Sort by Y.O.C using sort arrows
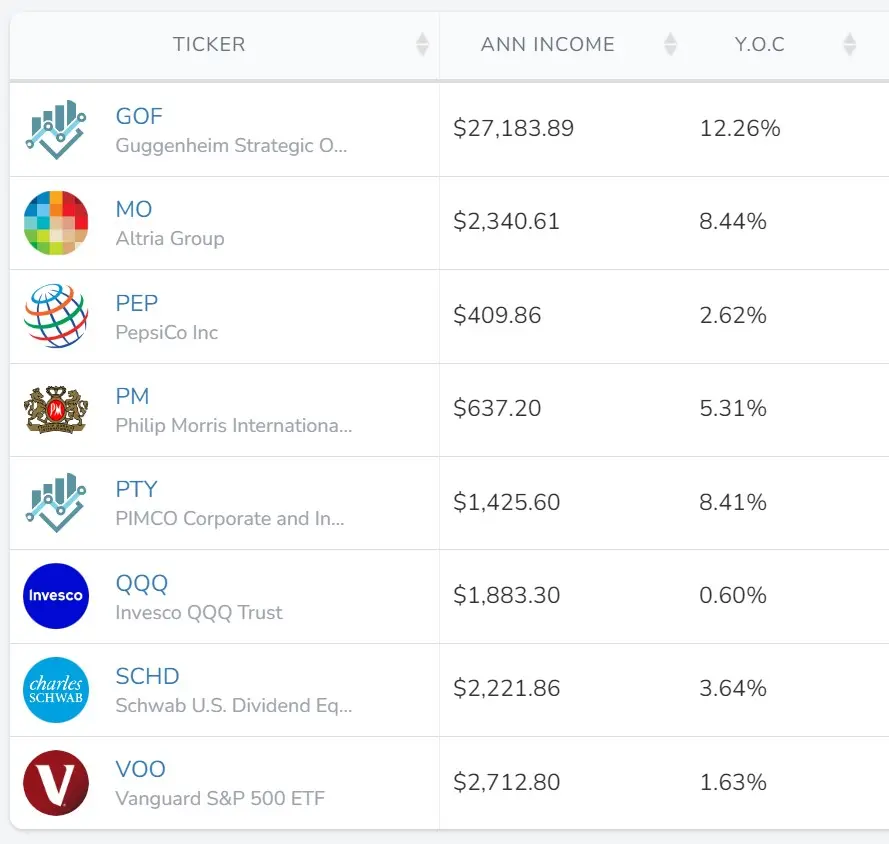 click(x=849, y=44)
